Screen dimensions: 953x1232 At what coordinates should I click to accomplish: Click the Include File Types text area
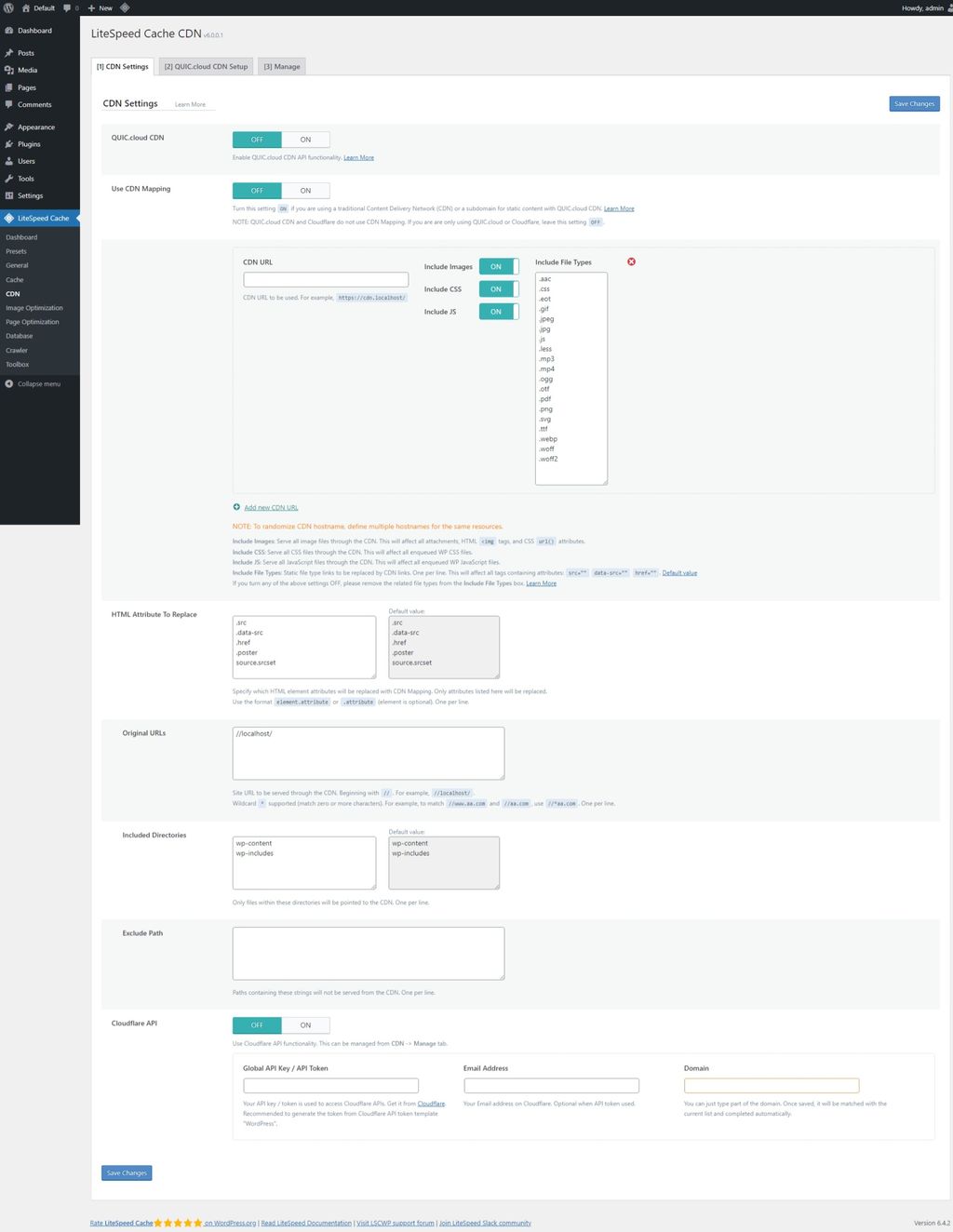571,379
